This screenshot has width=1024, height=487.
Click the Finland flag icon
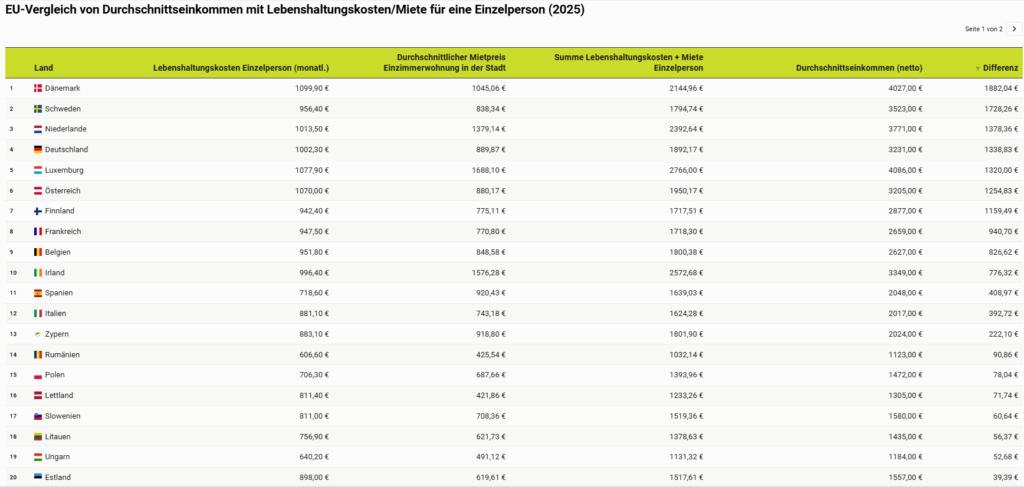pos(38,211)
